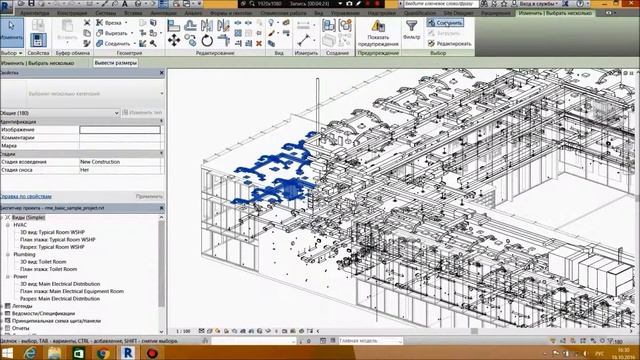The image size is (640, 360).
Task: Open the Вход в службы dropdown
Action: pyautogui.click(x=539, y=3)
